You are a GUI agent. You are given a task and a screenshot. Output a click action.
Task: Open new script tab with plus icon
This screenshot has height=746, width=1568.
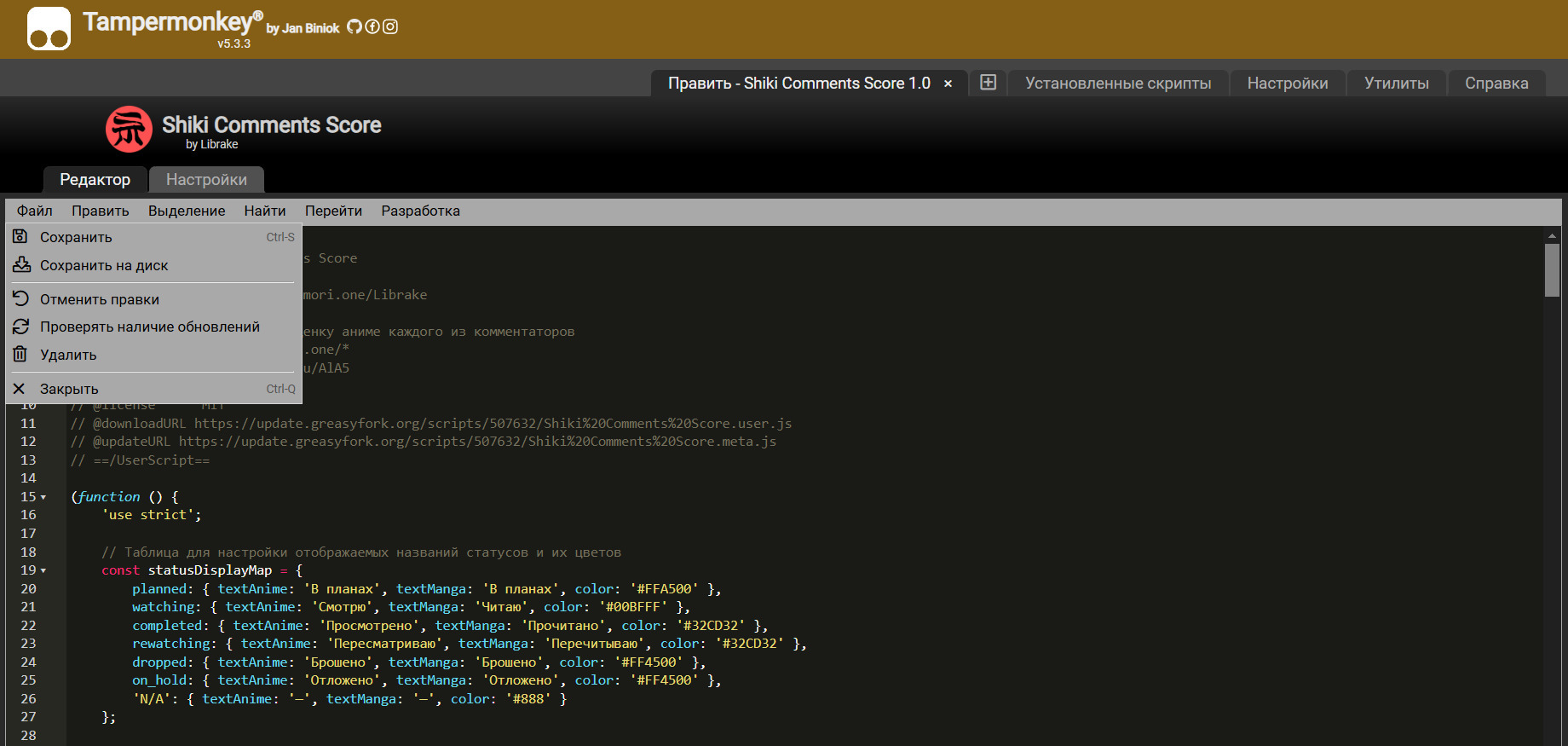point(988,83)
